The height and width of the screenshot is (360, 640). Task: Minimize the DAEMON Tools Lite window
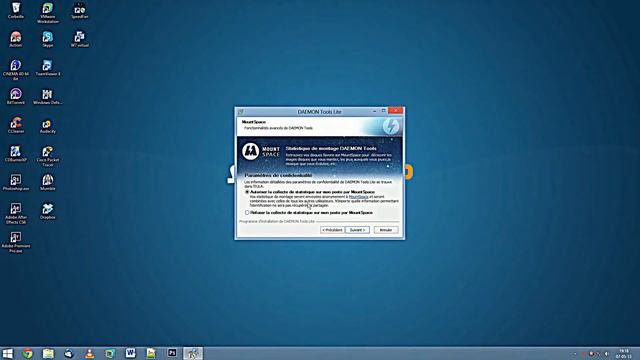tap(374, 111)
